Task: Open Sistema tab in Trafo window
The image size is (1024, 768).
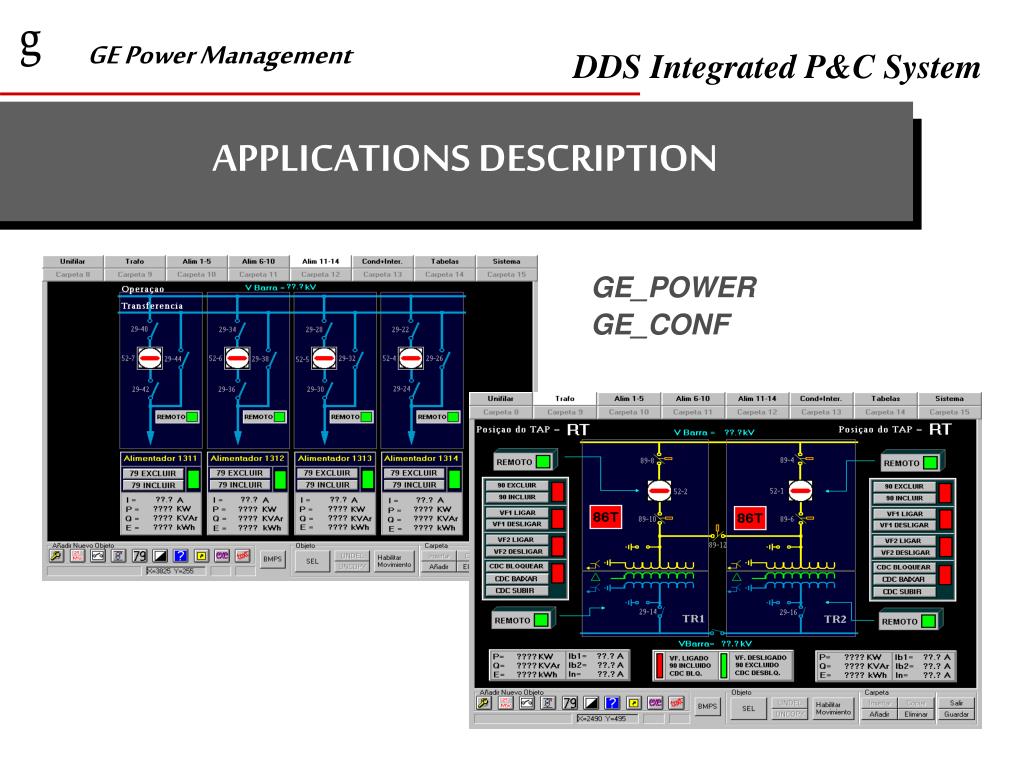Action: [949, 398]
